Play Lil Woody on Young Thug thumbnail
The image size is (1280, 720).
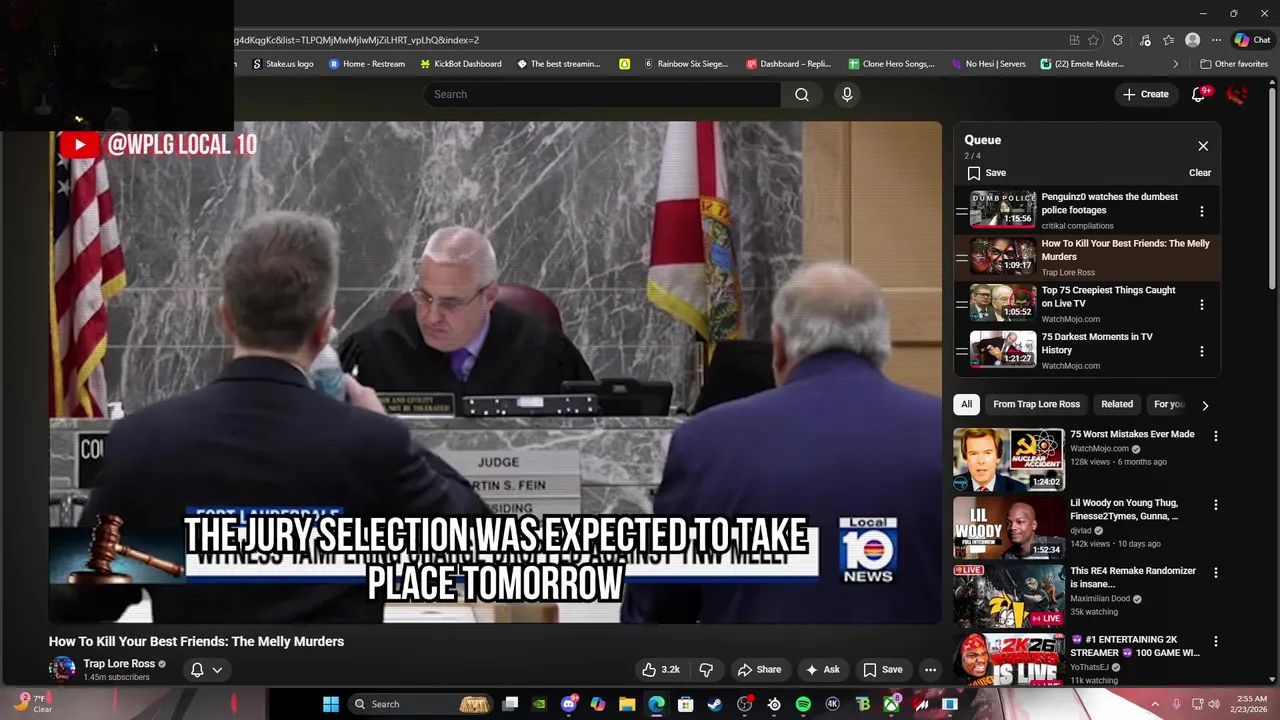point(1008,528)
